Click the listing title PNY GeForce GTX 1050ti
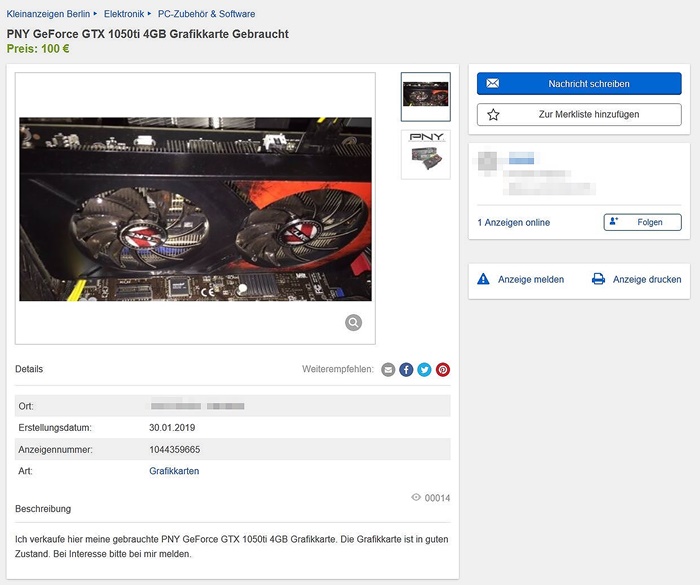Viewport: 700px width, 585px height. pyautogui.click(x=147, y=34)
